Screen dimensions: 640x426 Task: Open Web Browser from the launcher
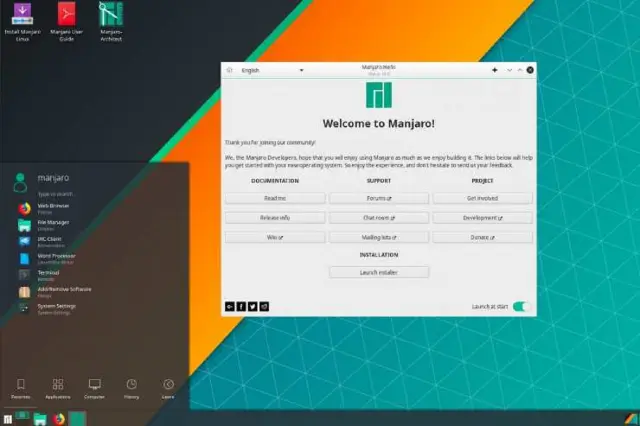(x=48, y=208)
